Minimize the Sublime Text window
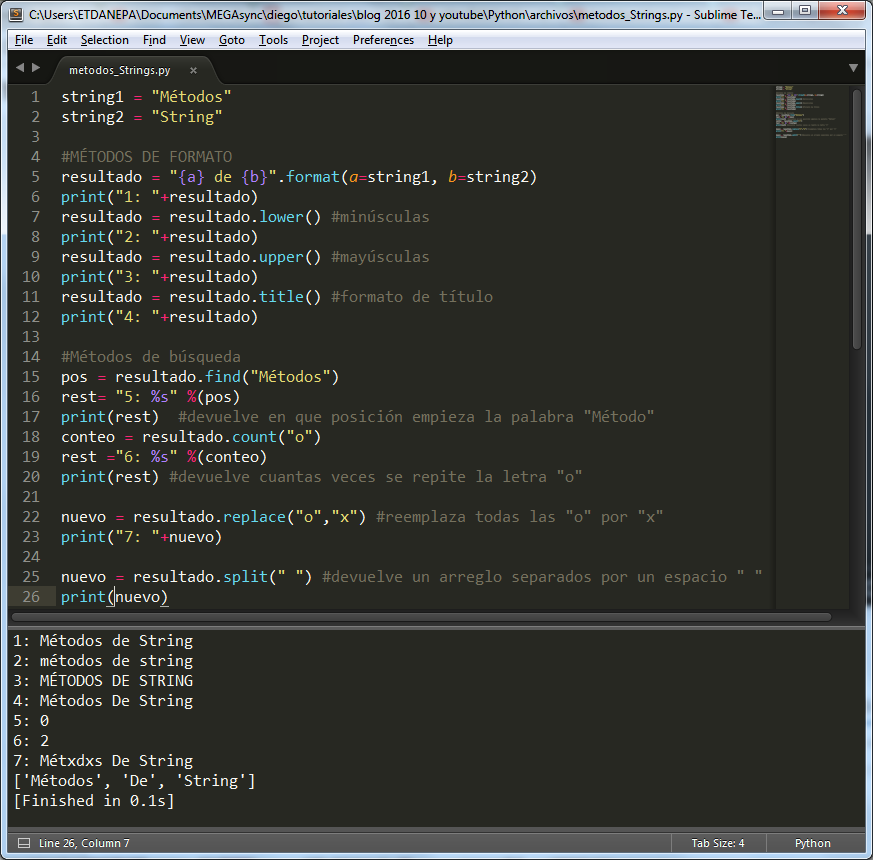 [778, 11]
